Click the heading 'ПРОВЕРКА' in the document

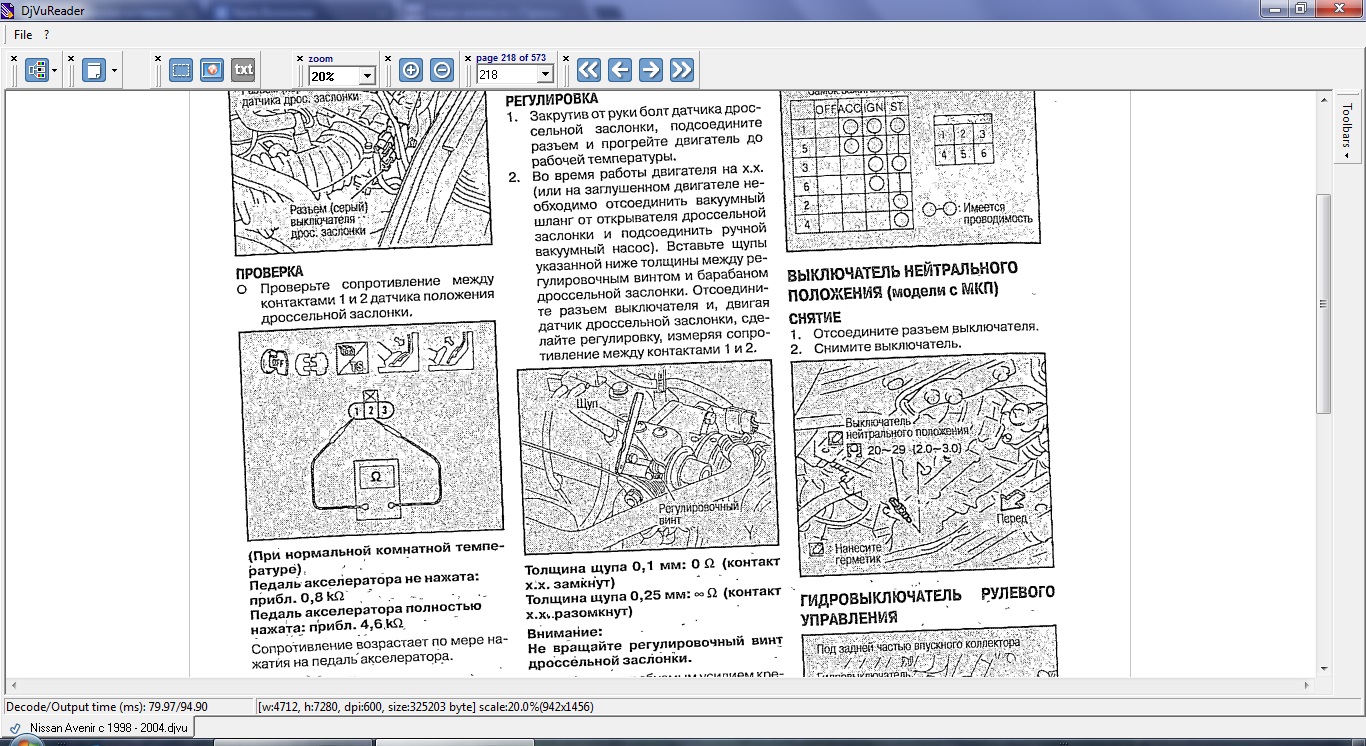[x=269, y=272]
